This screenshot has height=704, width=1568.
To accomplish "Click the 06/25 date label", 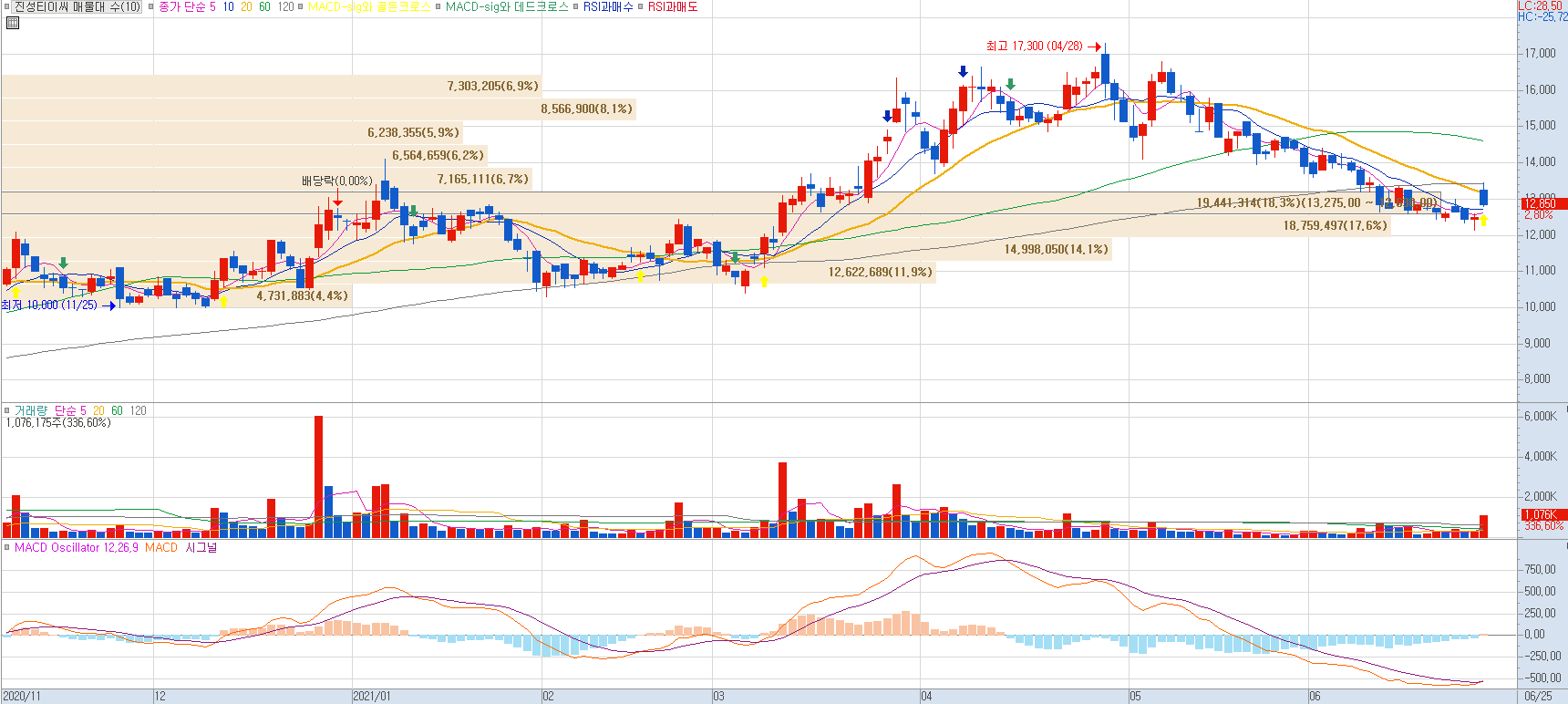I will click(x=1539, y=696).
